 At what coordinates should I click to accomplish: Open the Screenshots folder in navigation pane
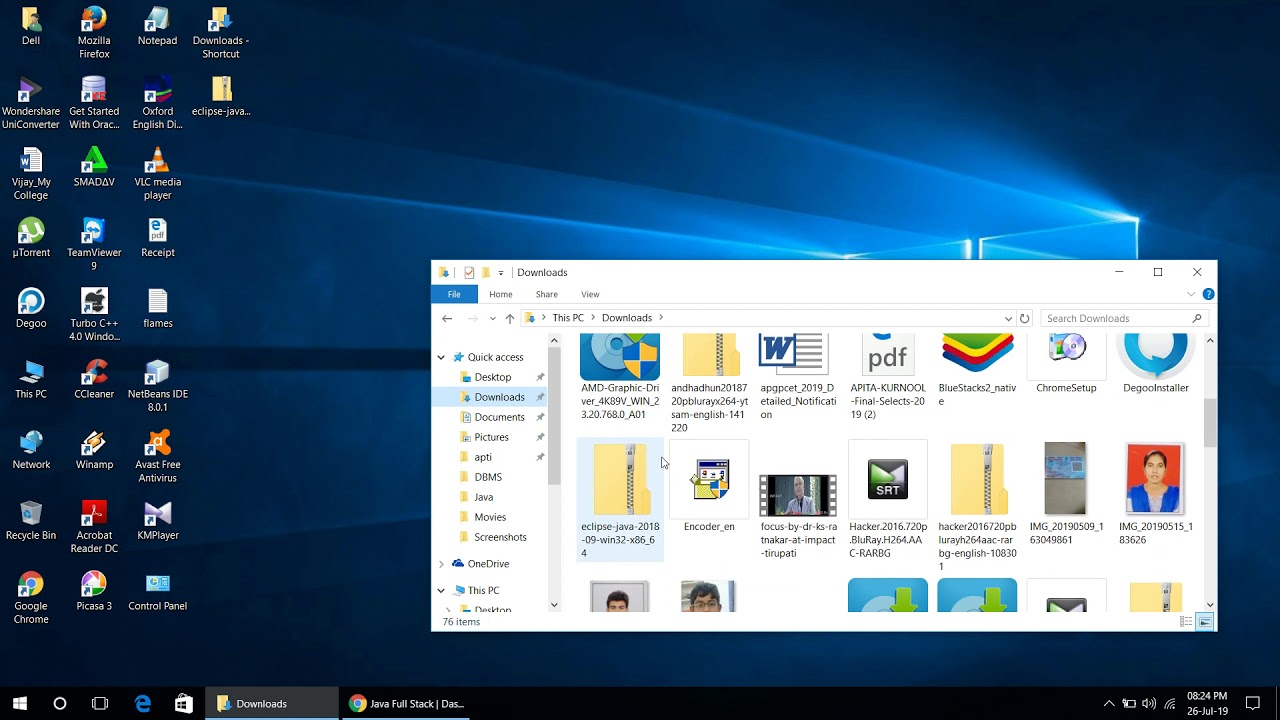(x=500, y=537)
